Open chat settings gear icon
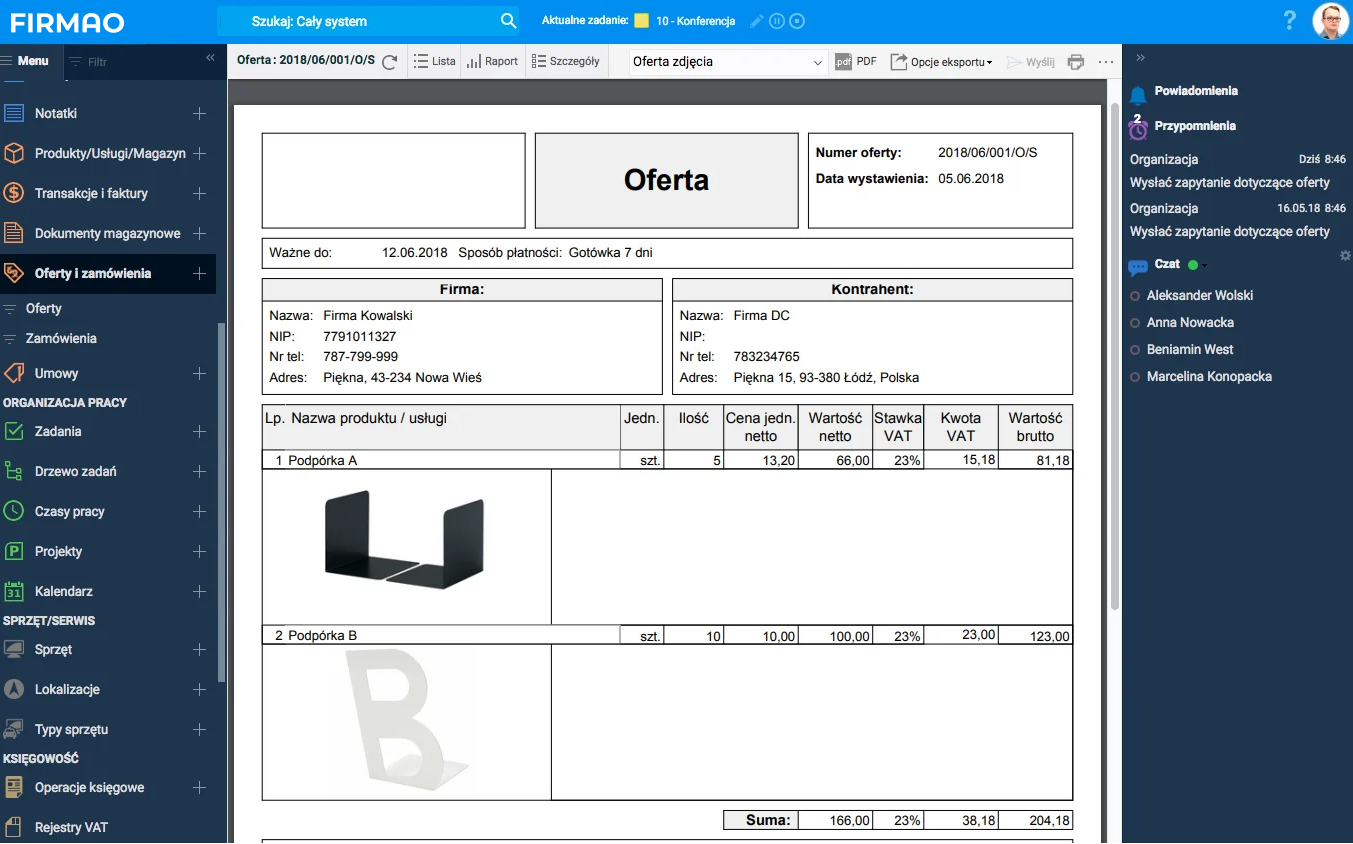 (1345, 257)
